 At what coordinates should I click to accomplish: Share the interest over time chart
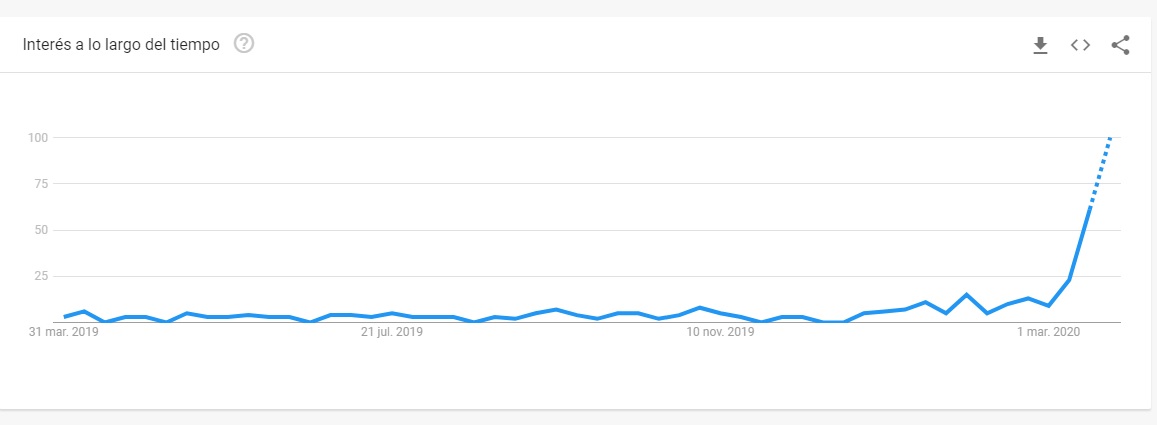1120,45
